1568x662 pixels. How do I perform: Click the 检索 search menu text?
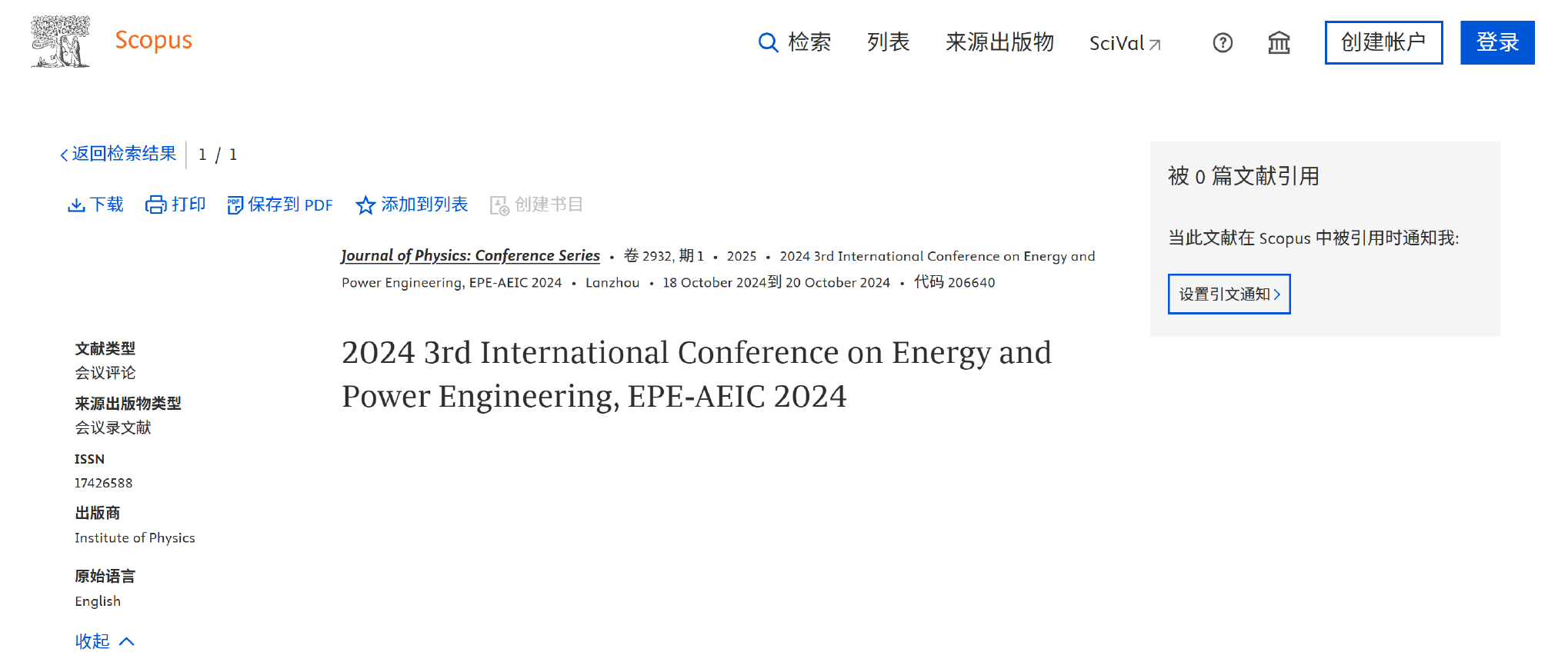[x=809, y=42]
